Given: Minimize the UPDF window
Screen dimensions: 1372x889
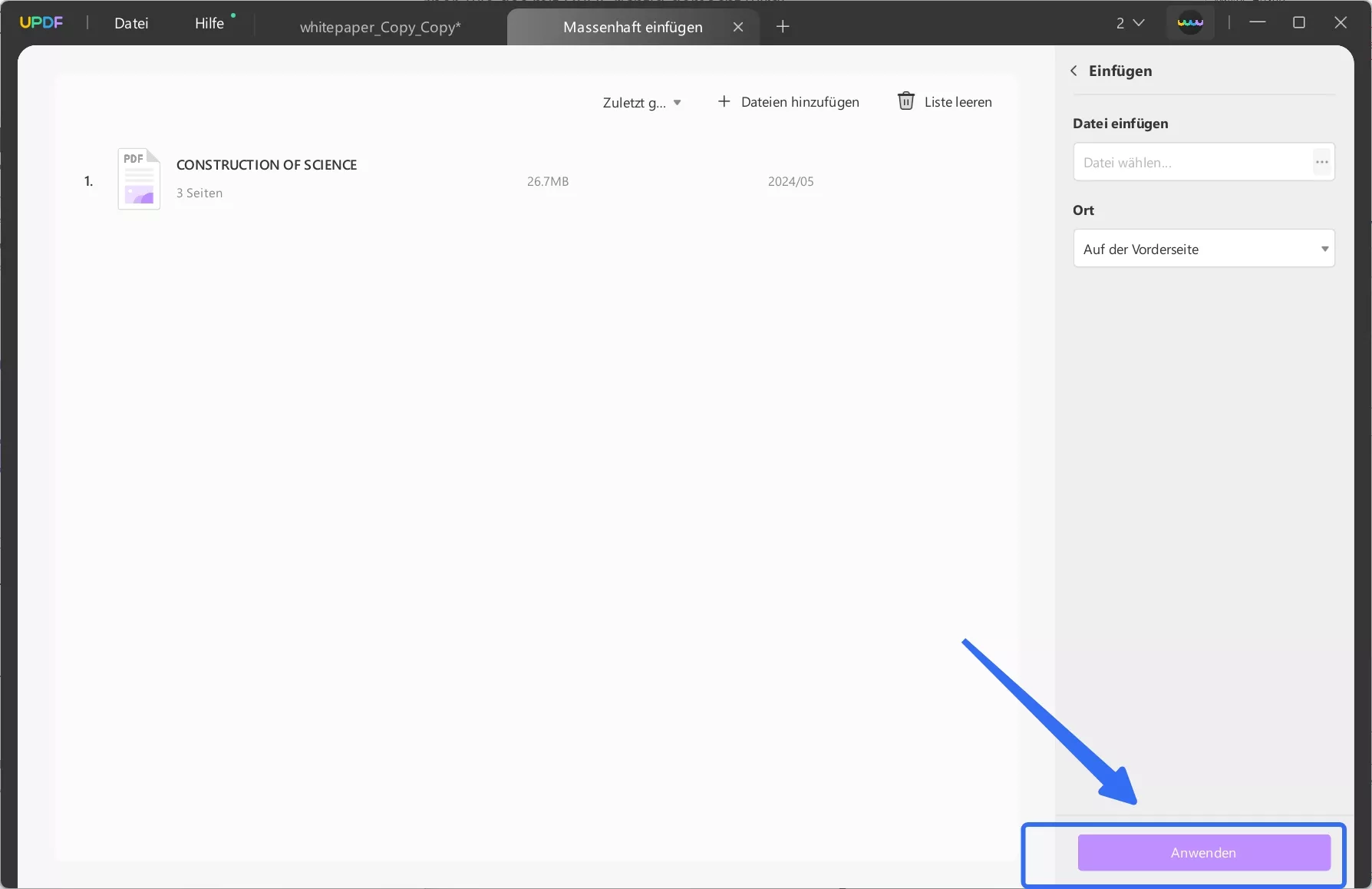Looking at the screenshot, I should point(1258,22).
